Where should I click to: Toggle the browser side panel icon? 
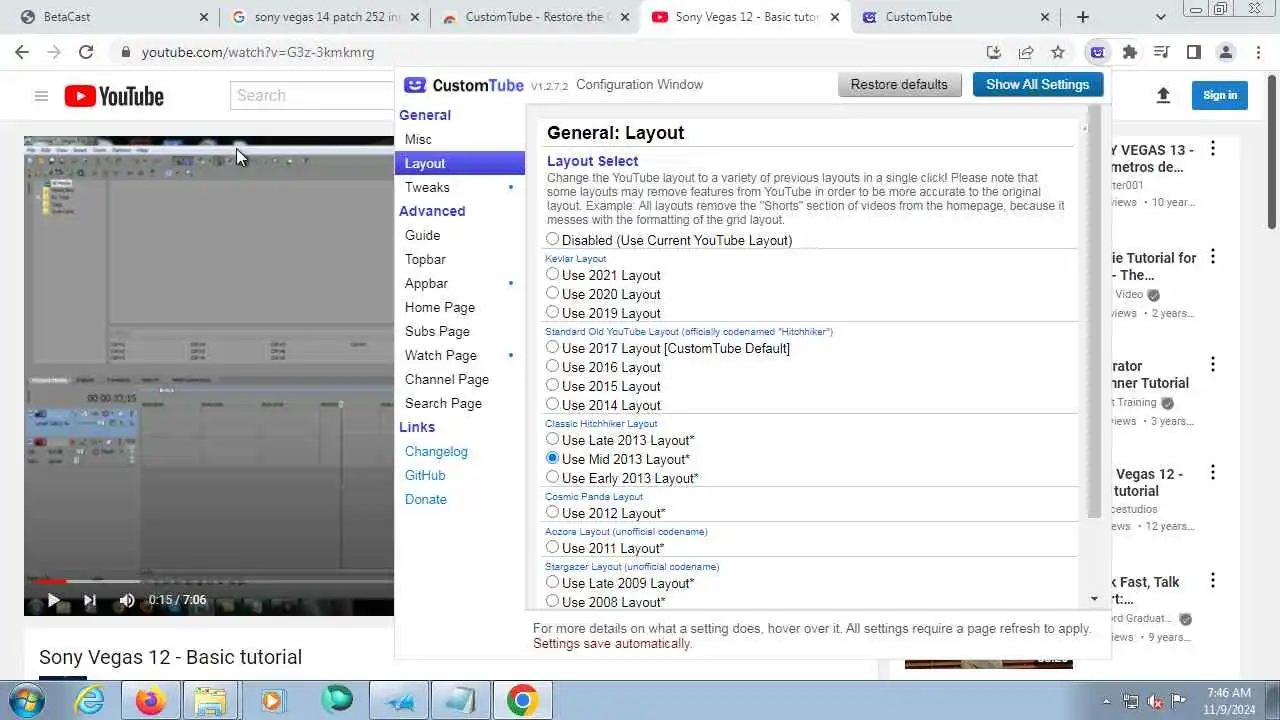[1194, 52]
